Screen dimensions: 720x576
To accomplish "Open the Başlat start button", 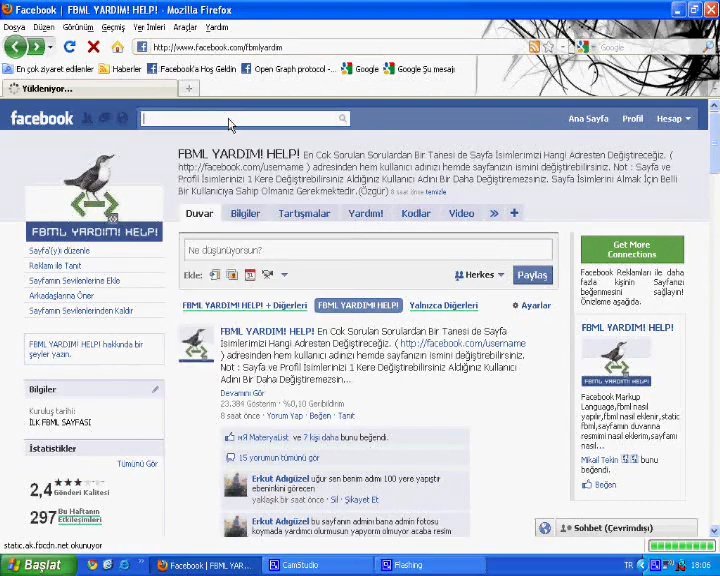I will [x=38, y=565].
